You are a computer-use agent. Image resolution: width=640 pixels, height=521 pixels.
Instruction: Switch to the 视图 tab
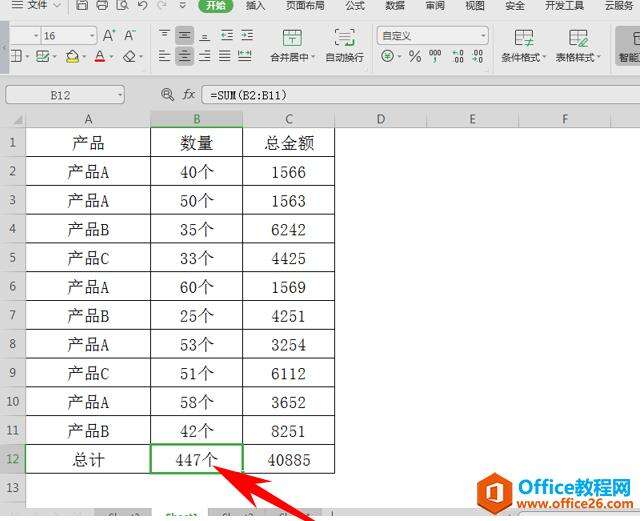click(x=475, y=5)
